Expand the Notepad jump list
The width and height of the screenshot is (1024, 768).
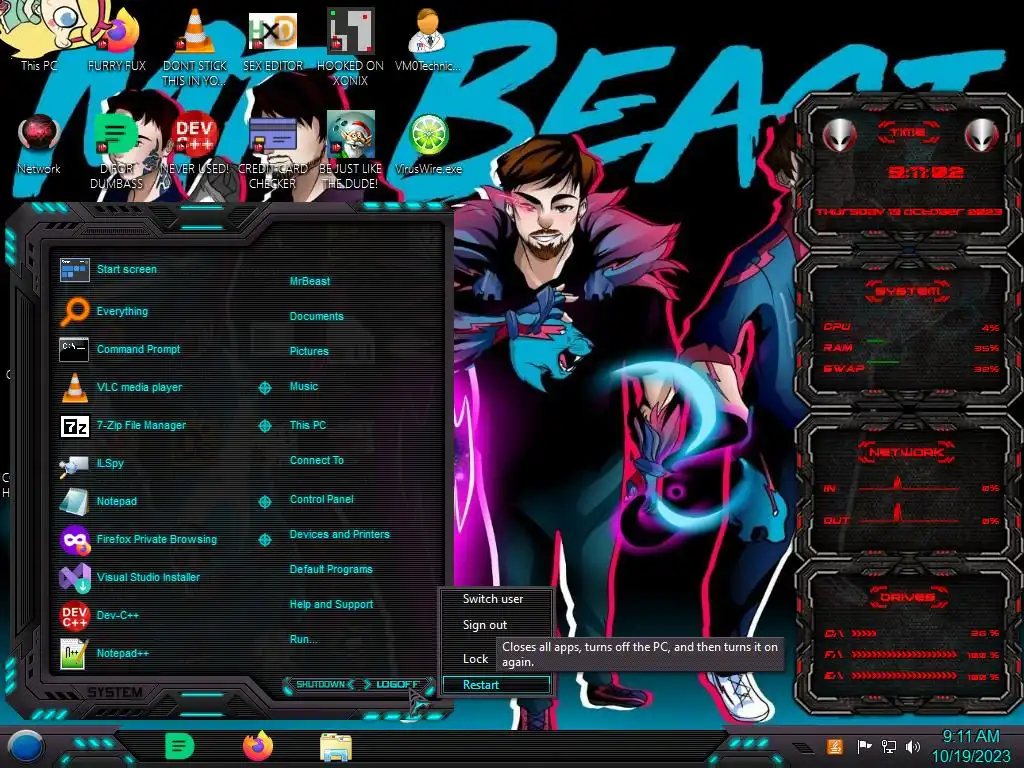[264, 502]
